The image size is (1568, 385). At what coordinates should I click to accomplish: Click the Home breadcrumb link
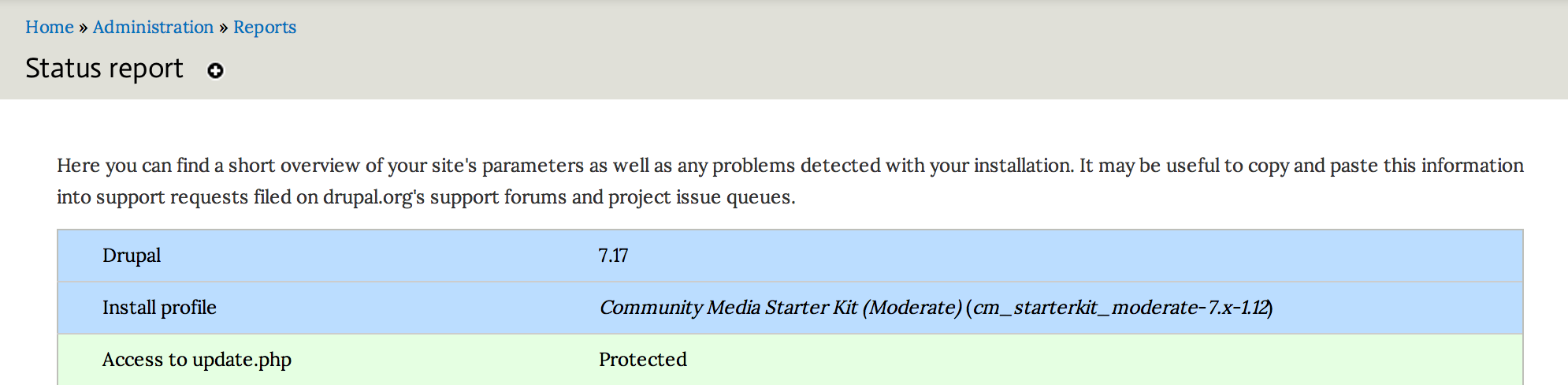[x=49, y=27]
